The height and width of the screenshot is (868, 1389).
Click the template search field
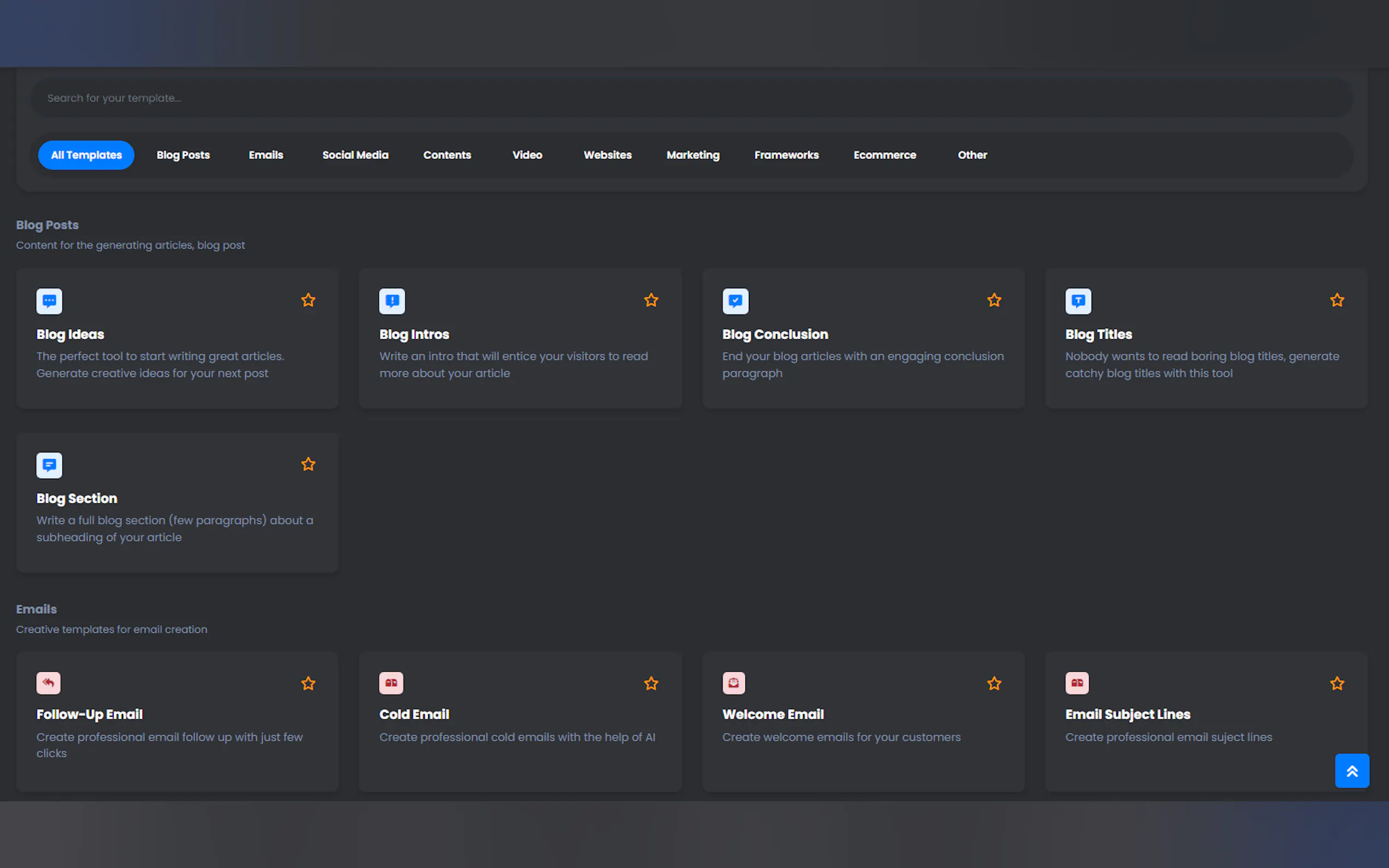(x=689, y=98)
